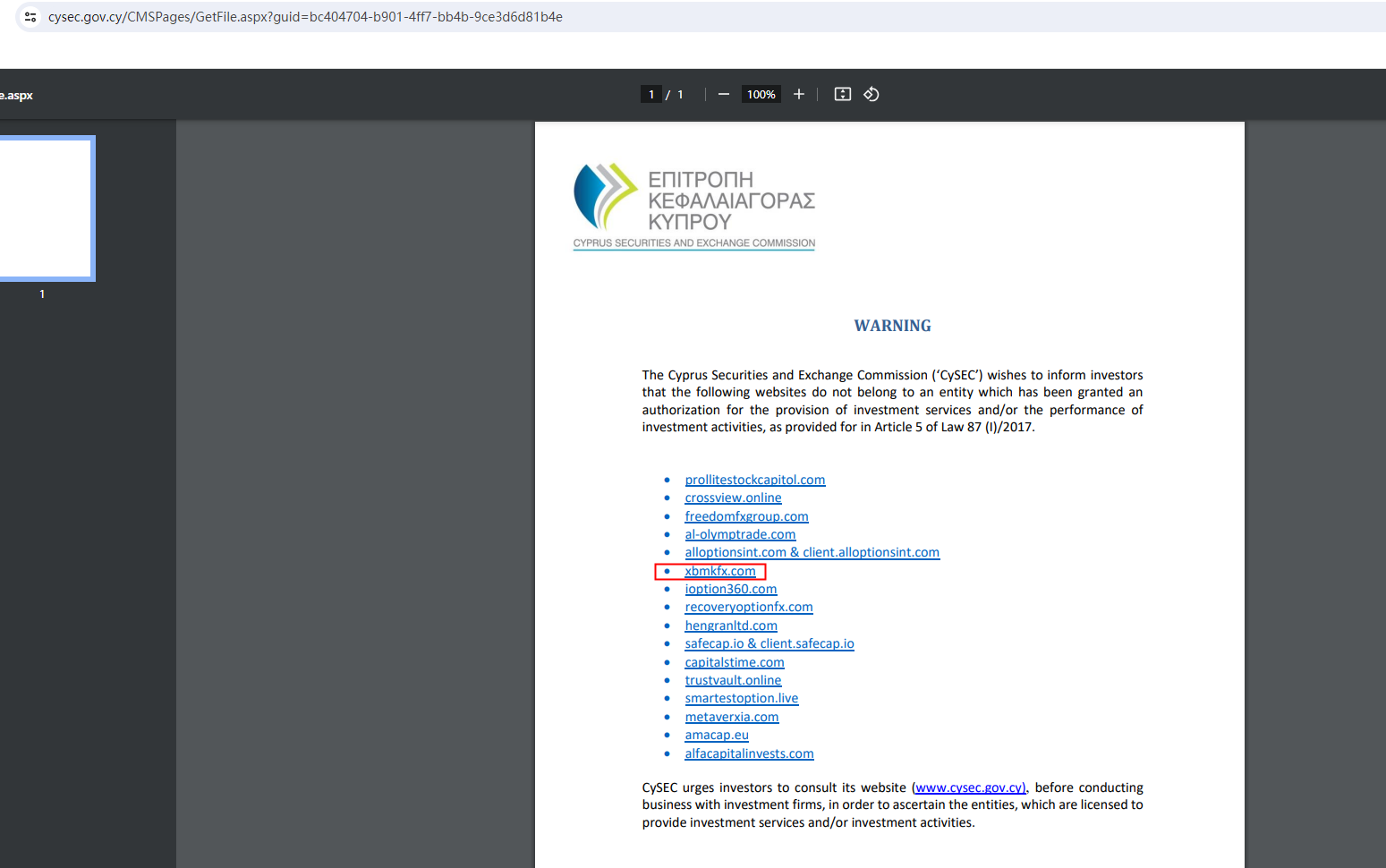Click the WARNING heading text

click(x=892, y=326)
